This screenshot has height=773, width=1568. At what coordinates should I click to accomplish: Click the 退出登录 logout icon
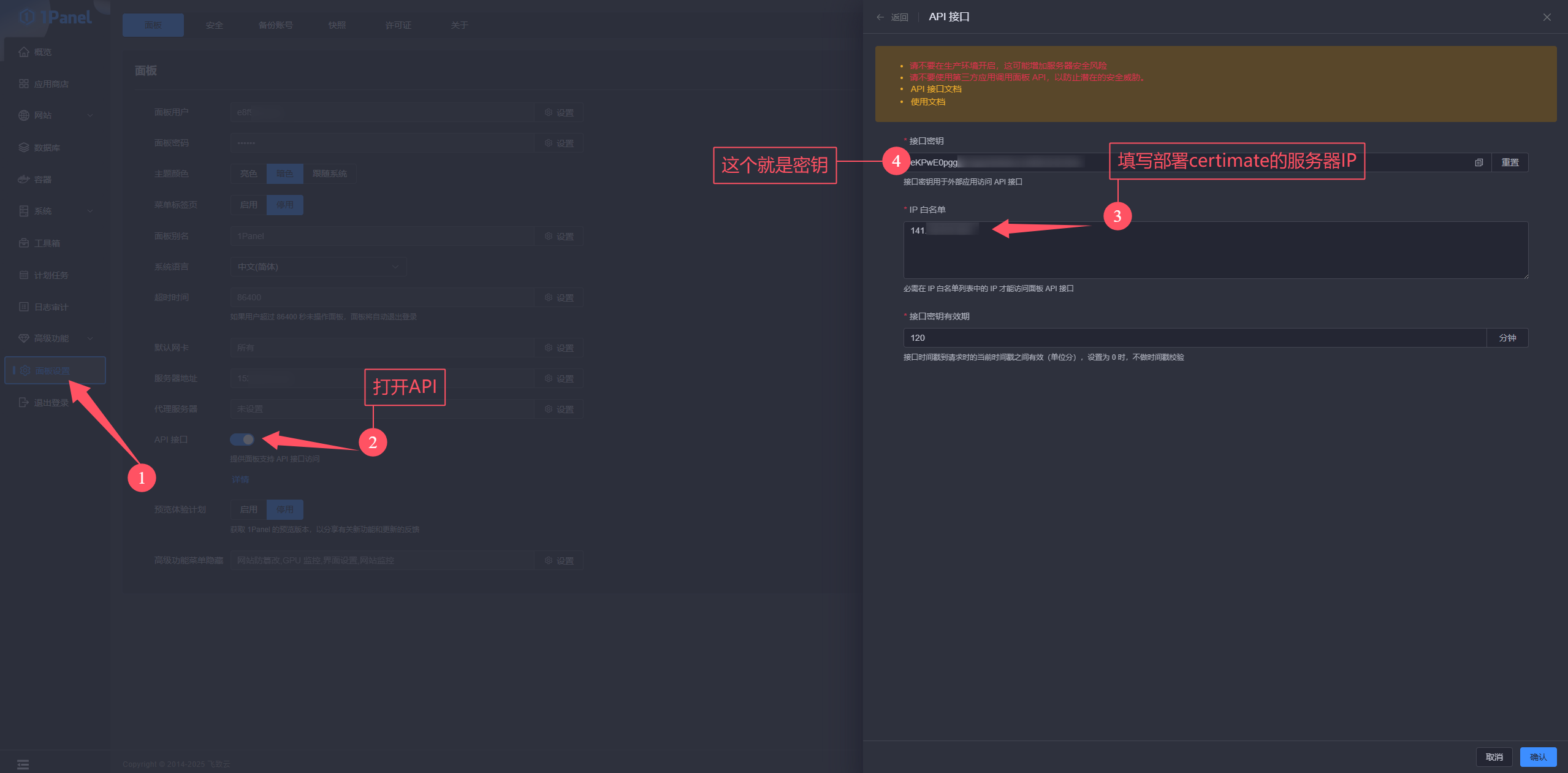pyautogui.click(x=24, y=403)
